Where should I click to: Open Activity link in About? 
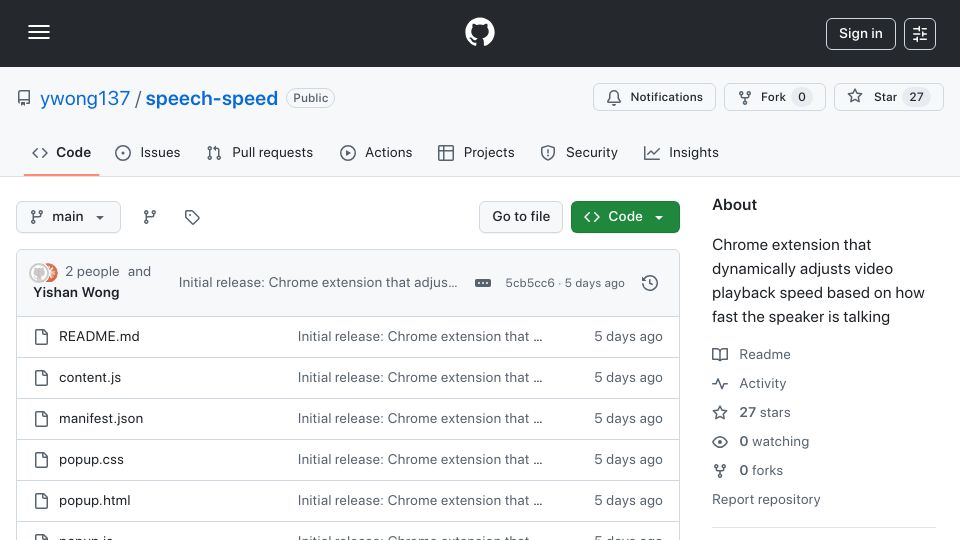point(749,383)
